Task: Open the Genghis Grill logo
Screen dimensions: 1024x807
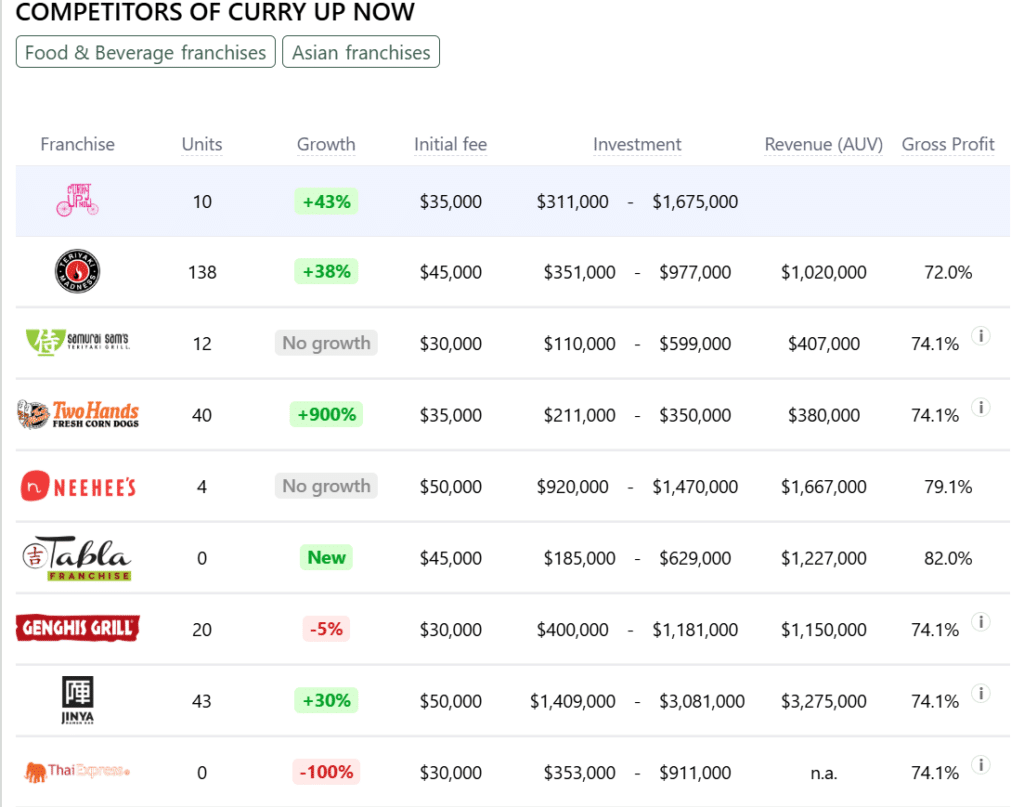Action: (x=78, y=628)
